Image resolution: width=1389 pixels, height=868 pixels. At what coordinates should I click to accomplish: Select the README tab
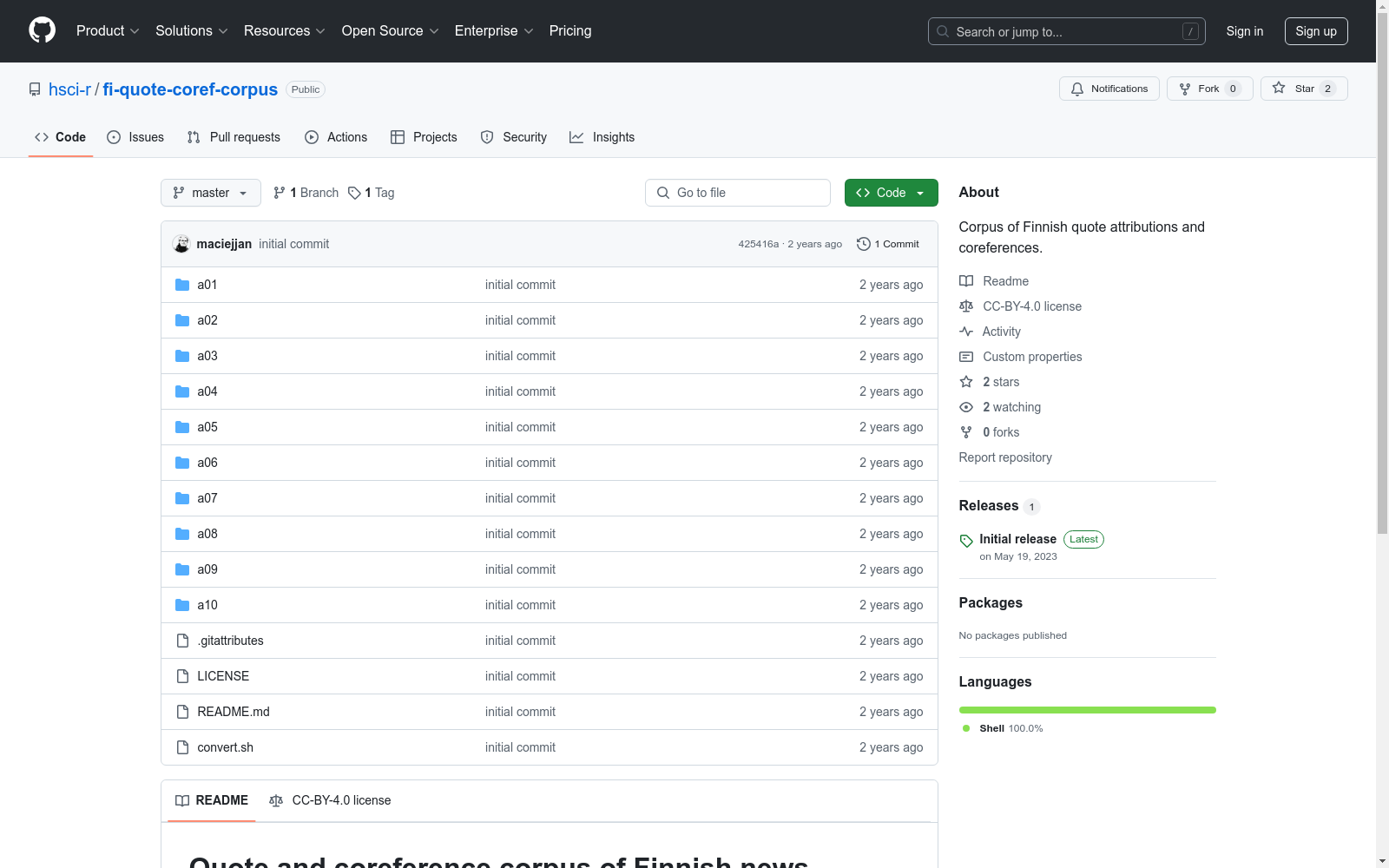212,800
